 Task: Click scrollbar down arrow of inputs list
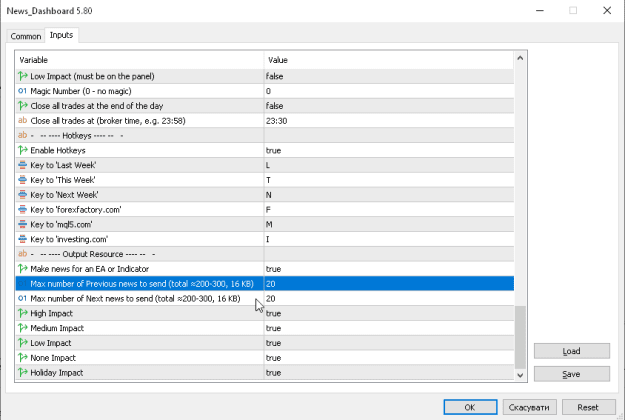[520, 375]
